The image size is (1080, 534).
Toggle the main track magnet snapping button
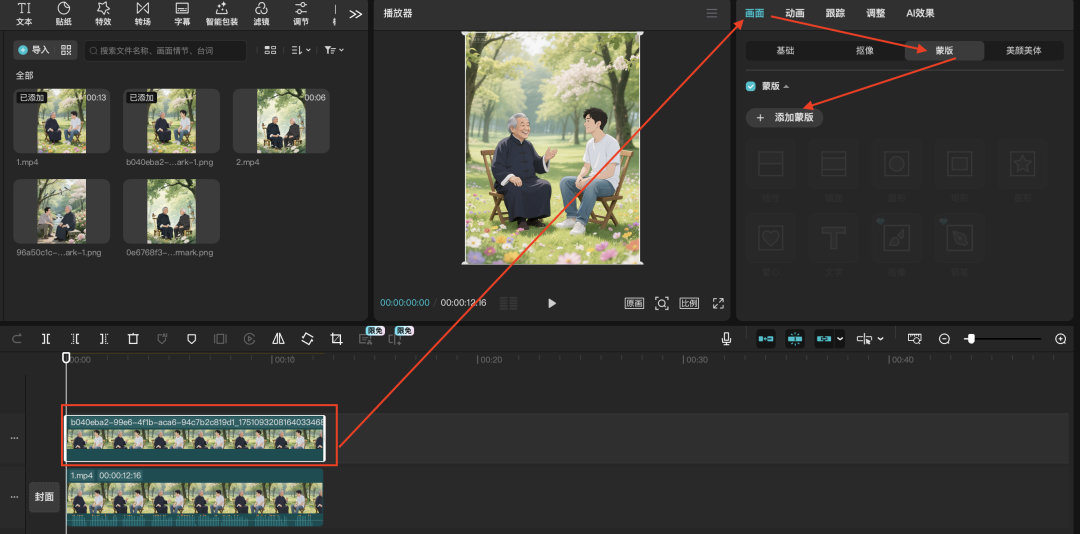[765, 339]
